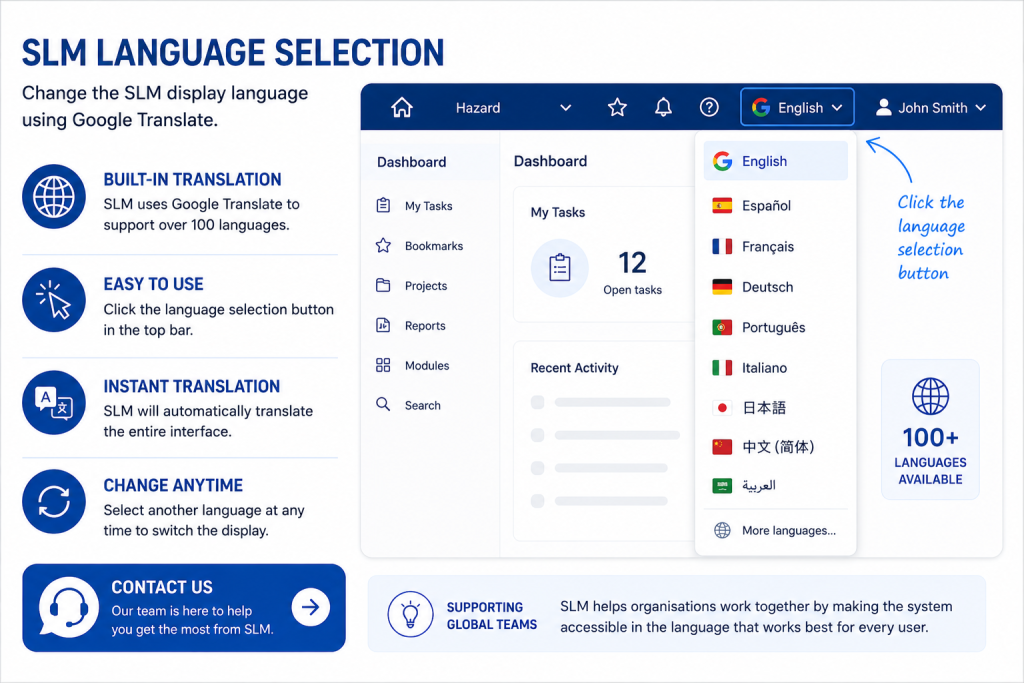Screen dimensions: 1024x683
Task: Click the My Tasks card title
Action: (x=558, y=212)
